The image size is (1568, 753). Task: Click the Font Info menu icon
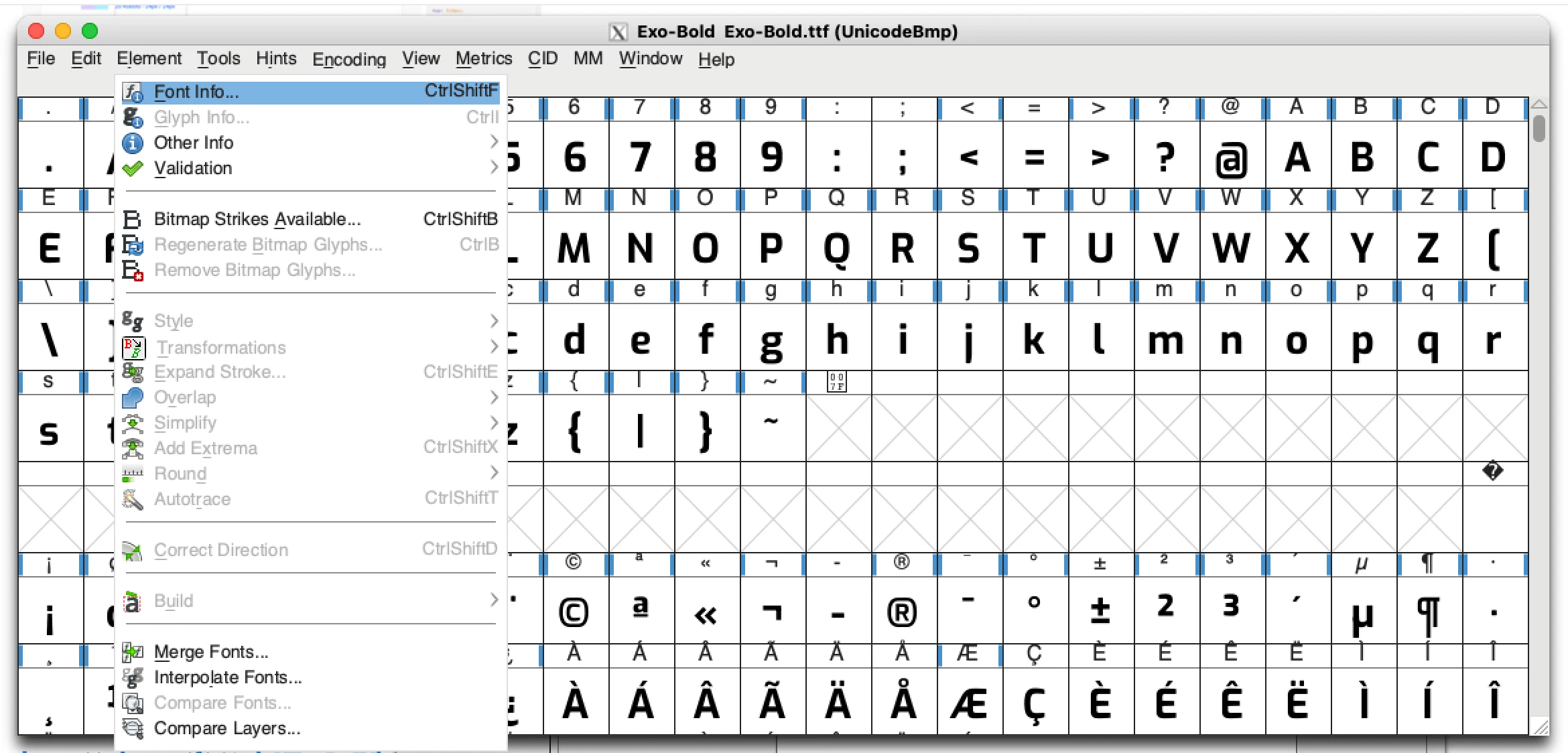pos(133,92)
